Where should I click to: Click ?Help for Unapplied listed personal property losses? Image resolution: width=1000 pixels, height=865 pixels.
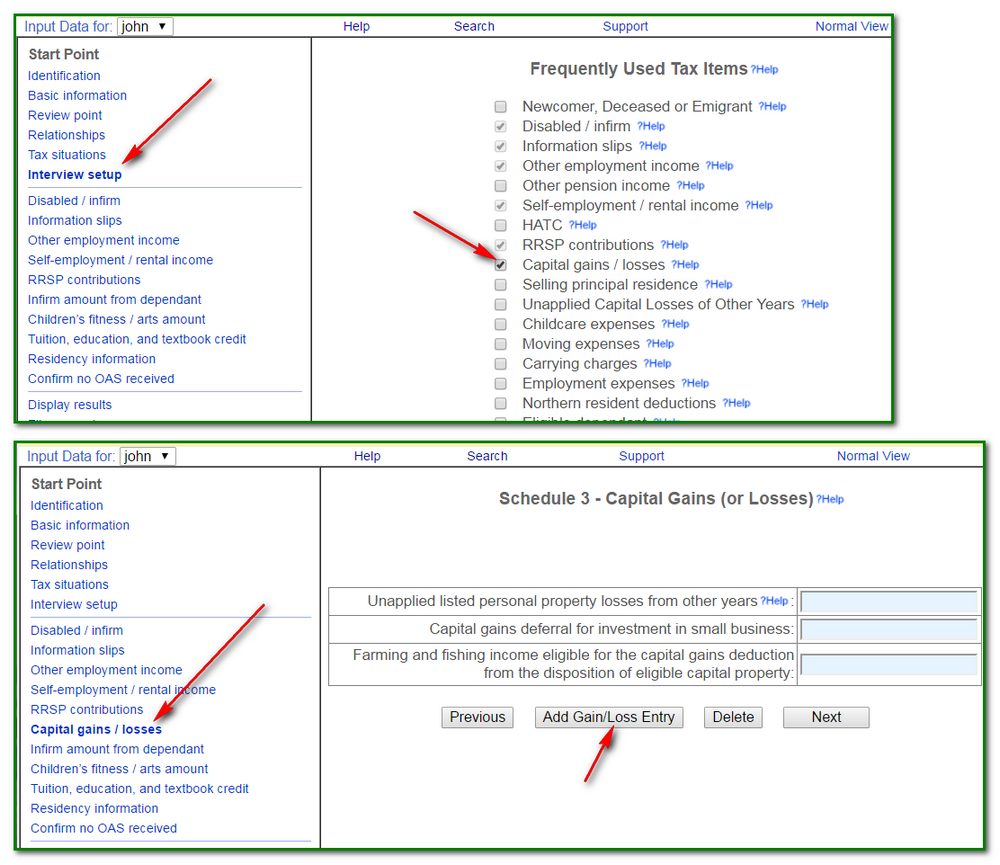(774, 601)
